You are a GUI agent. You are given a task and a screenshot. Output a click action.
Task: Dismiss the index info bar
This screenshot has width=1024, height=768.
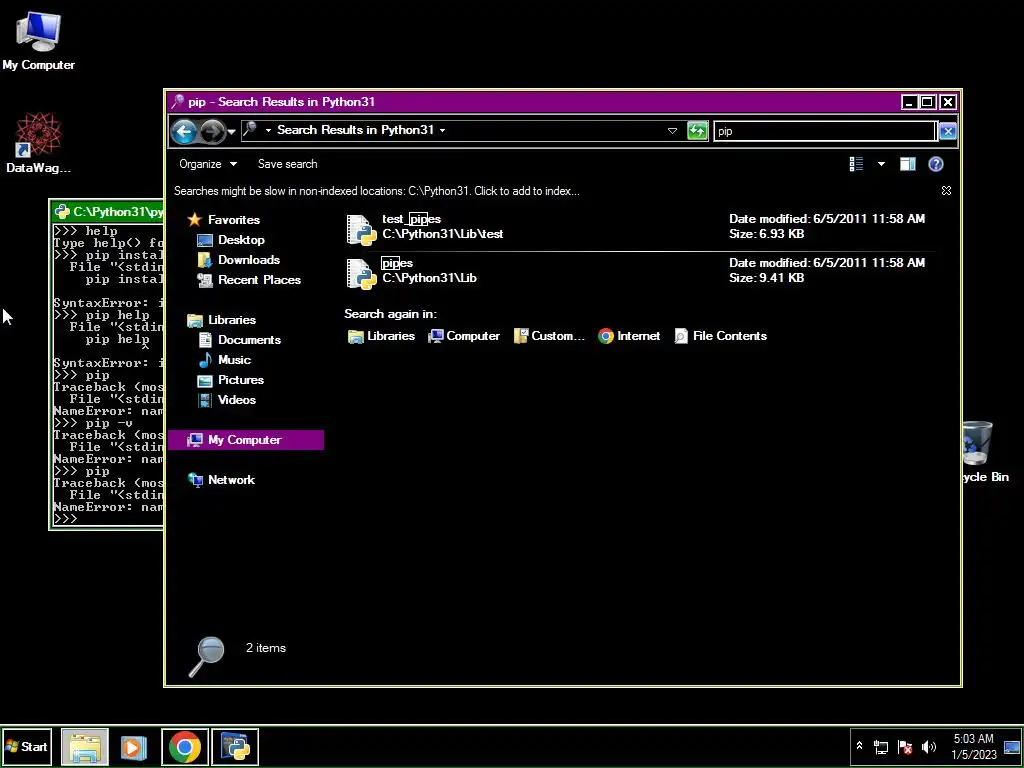coord(946,191)
